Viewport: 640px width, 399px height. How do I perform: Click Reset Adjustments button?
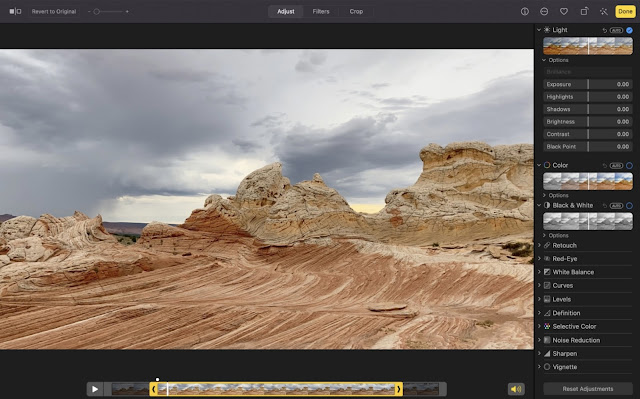(588, 389)
